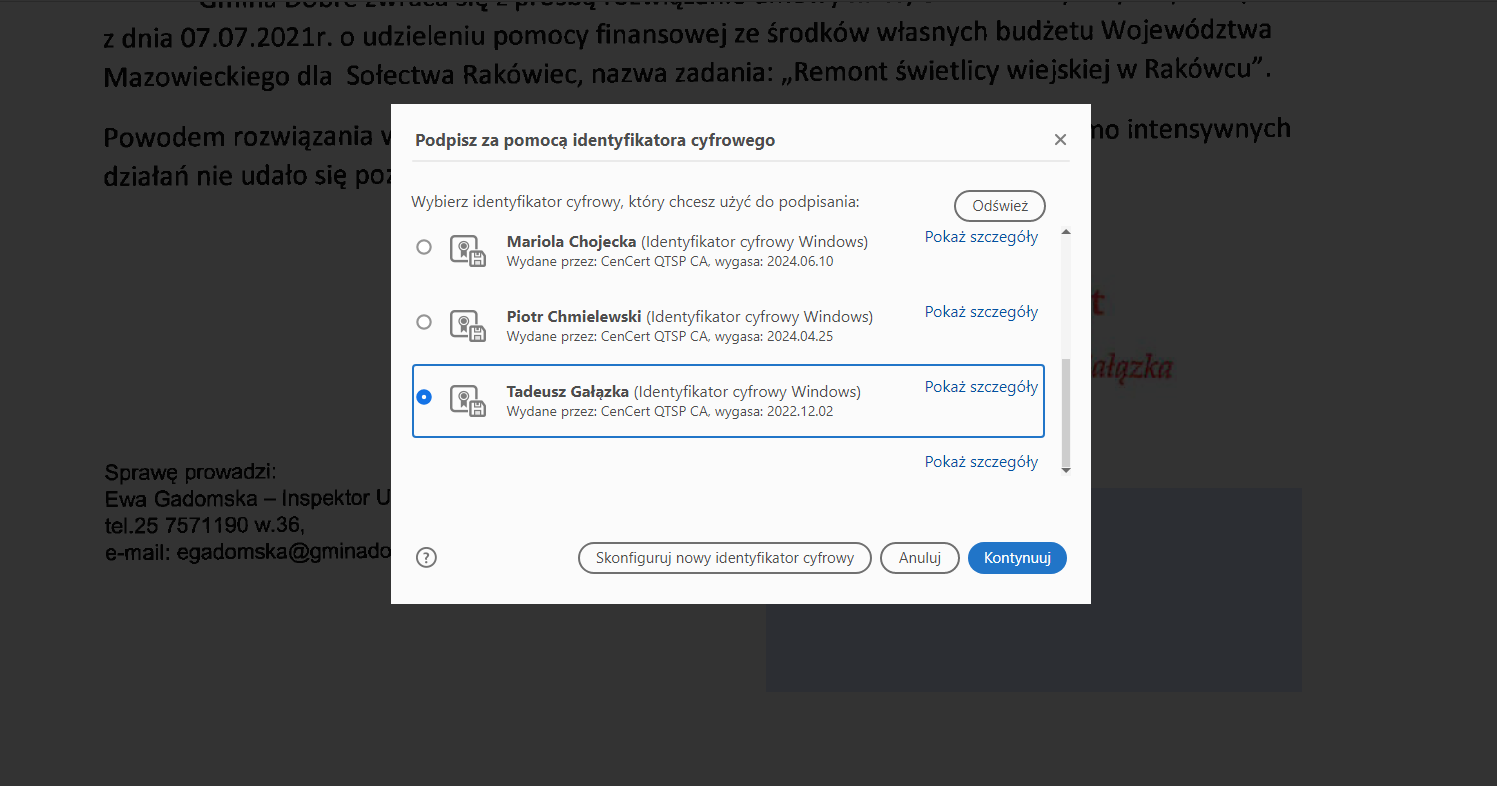Open help via the question mark icon
1497x786 pixels.
point(426,558)
